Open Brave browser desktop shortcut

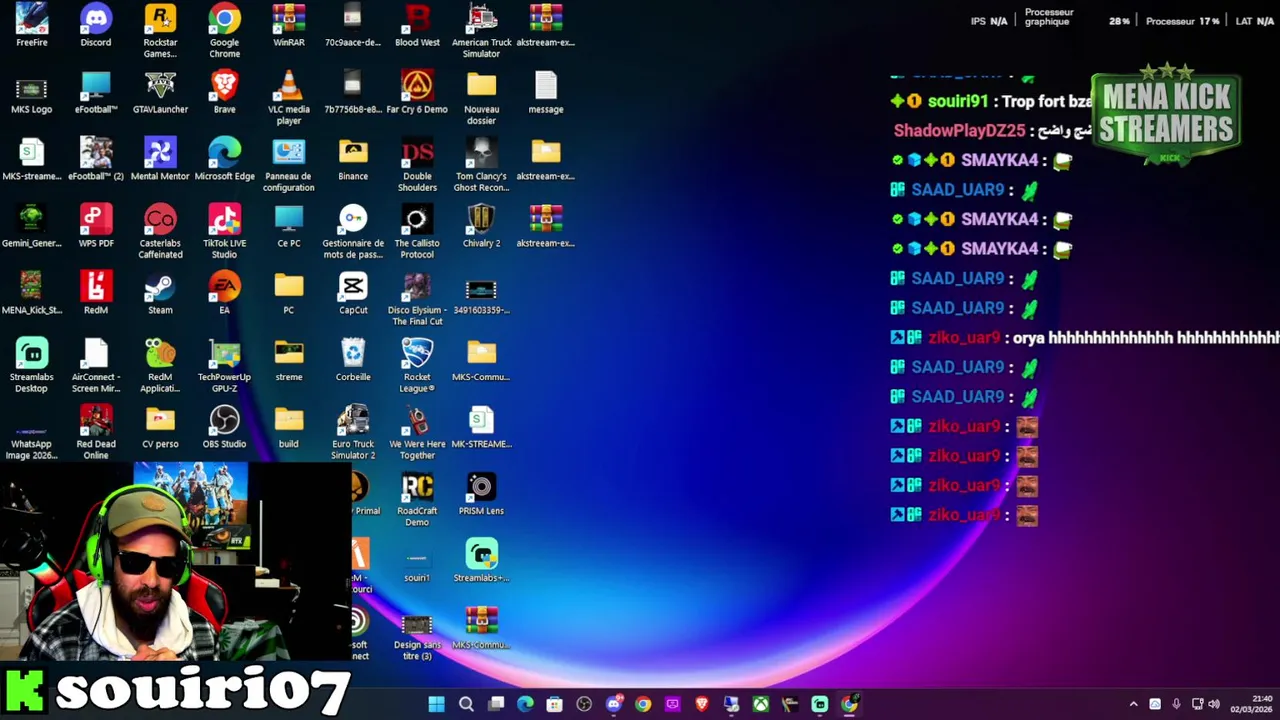224,92
